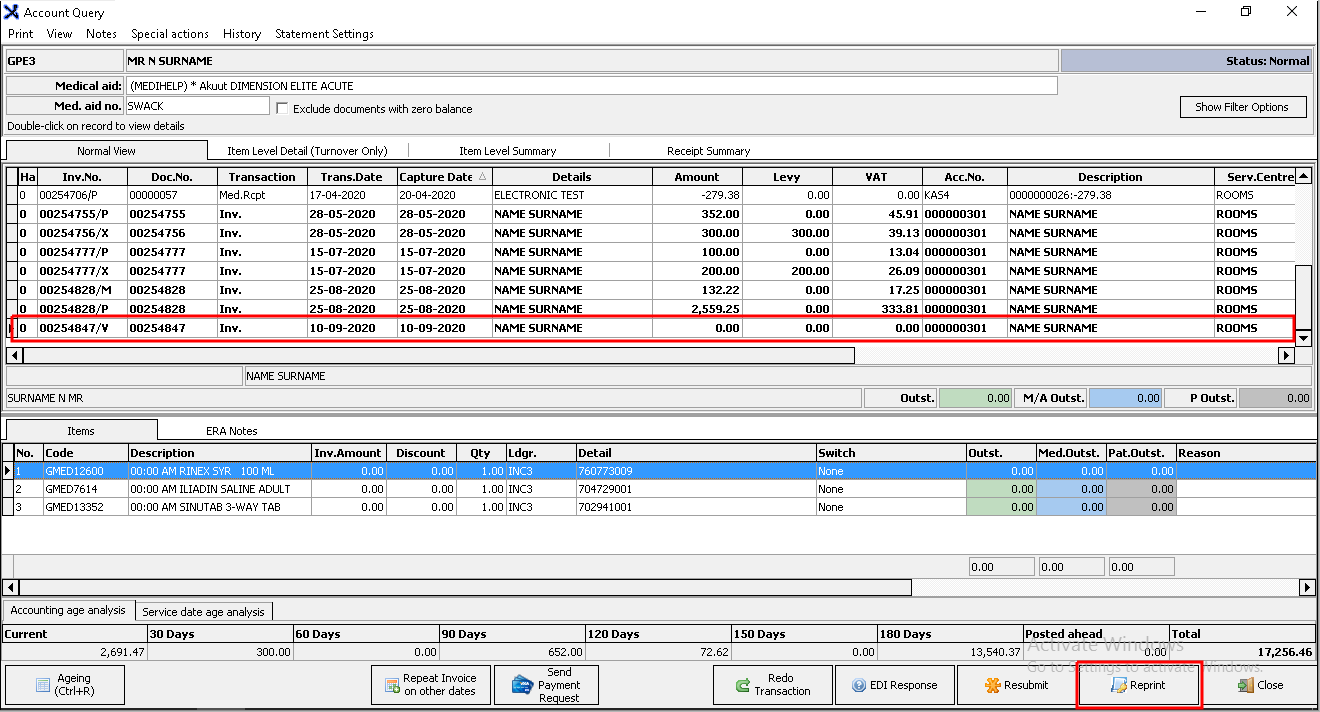Click Show Filter Options button
The image size is (1320, 712).
click(x=1242, y=107)
